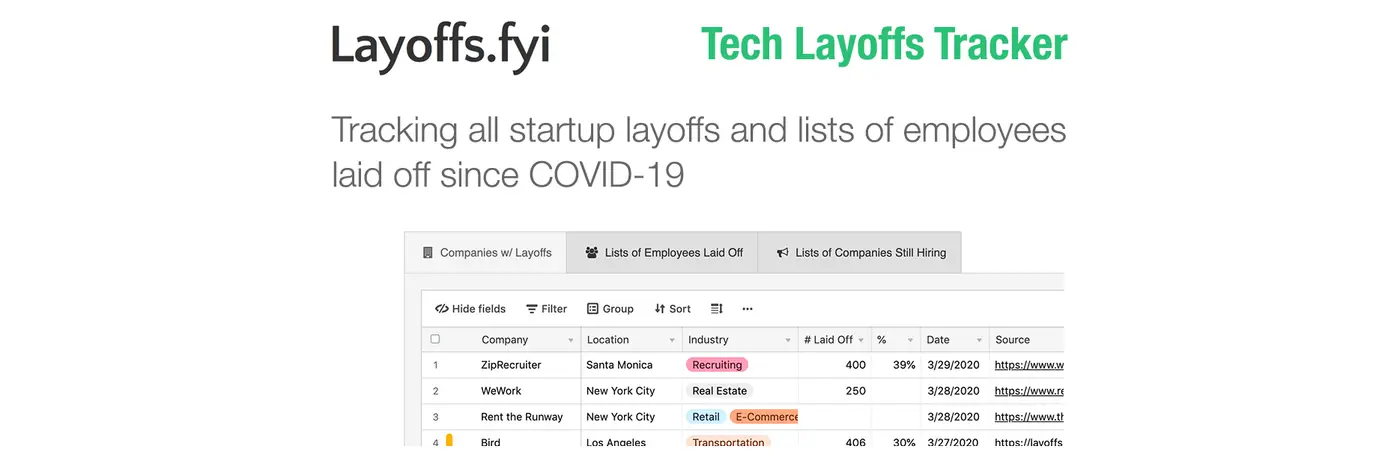Click the pink Recruiting industry tag
1400x467 pixels.
(x=717, y=365)
